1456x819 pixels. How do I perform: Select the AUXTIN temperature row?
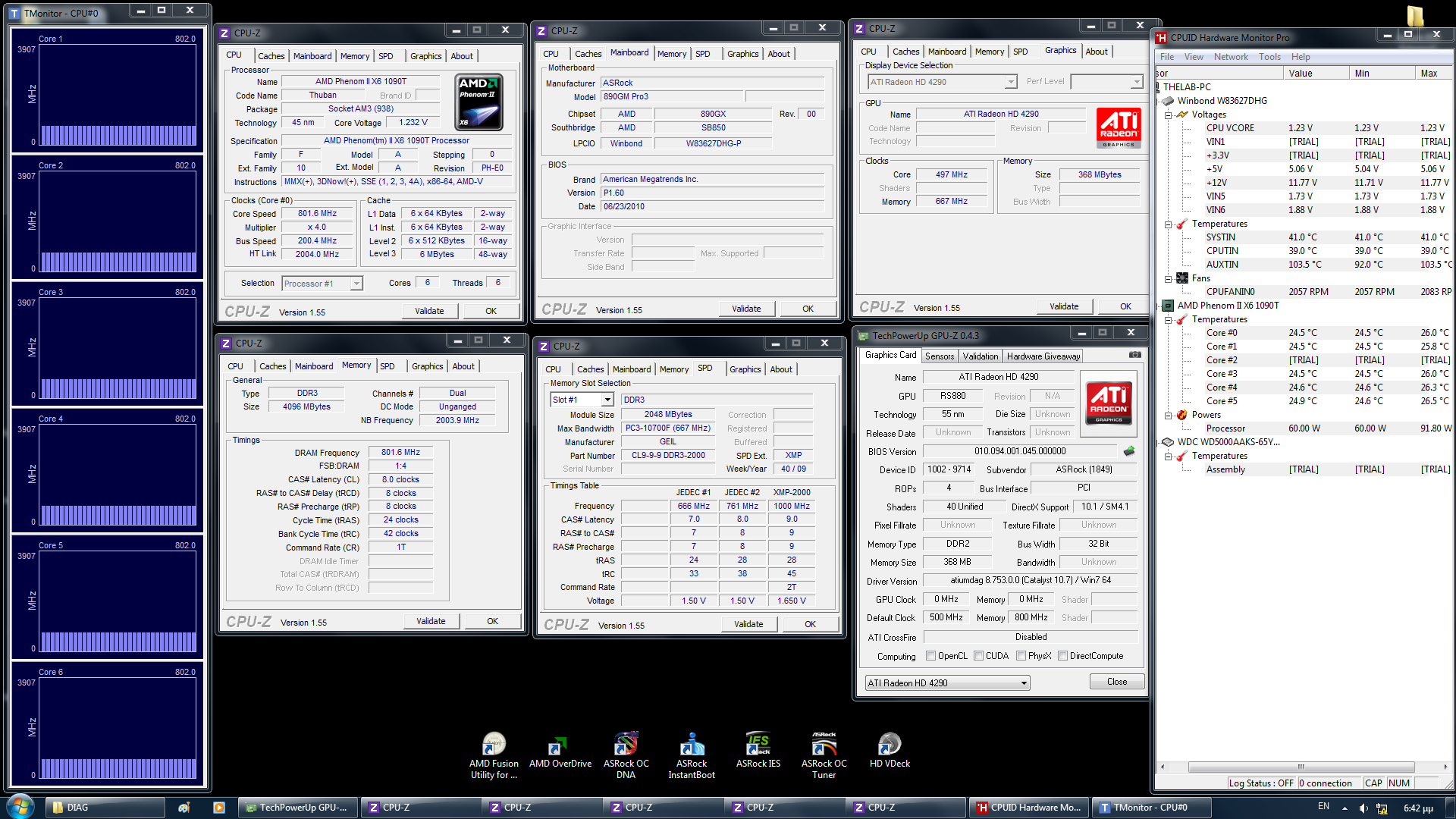(x=1304, y=265)
